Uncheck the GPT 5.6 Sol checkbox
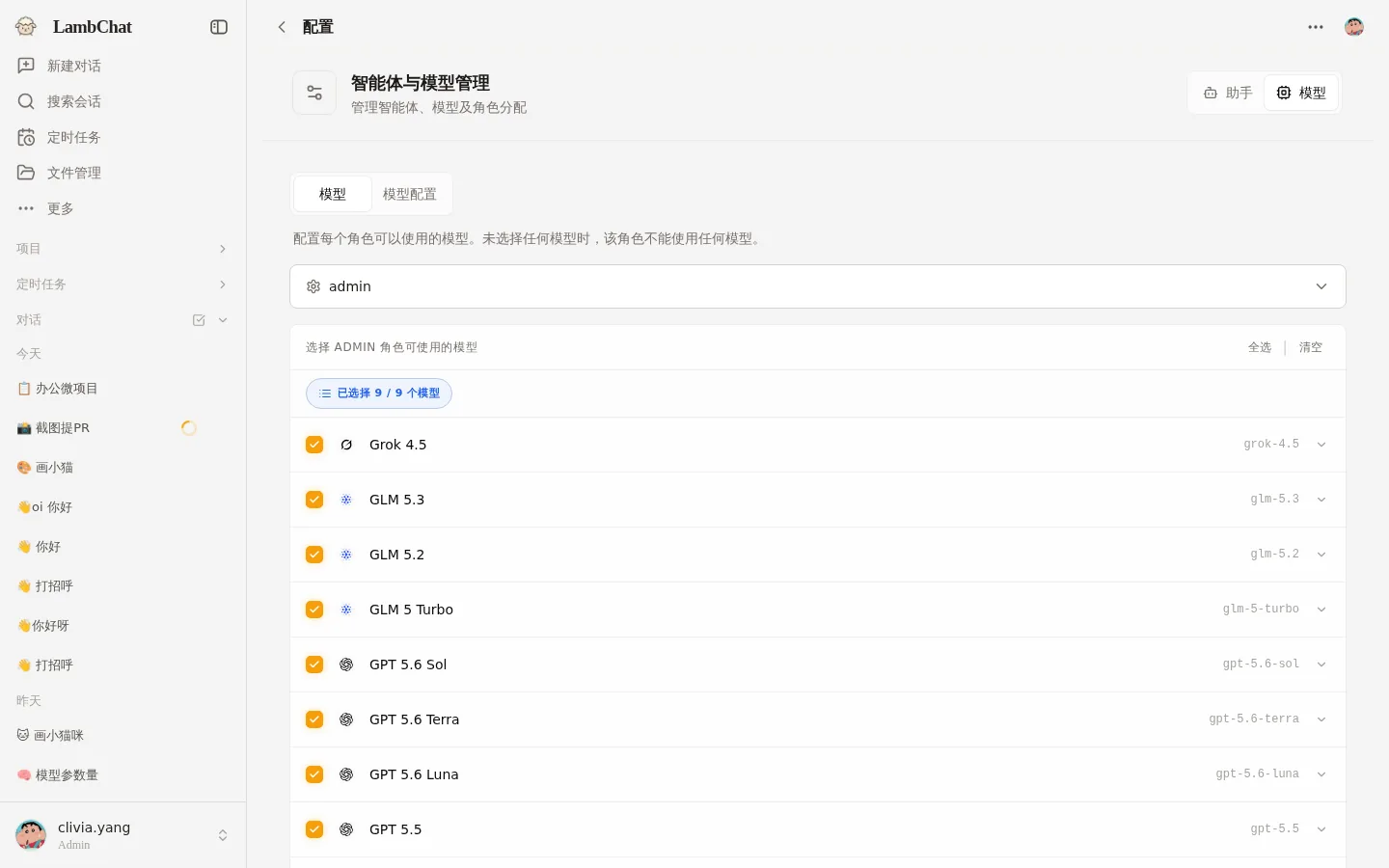Viewport: 1389px width, 868px height. [314, 665]
